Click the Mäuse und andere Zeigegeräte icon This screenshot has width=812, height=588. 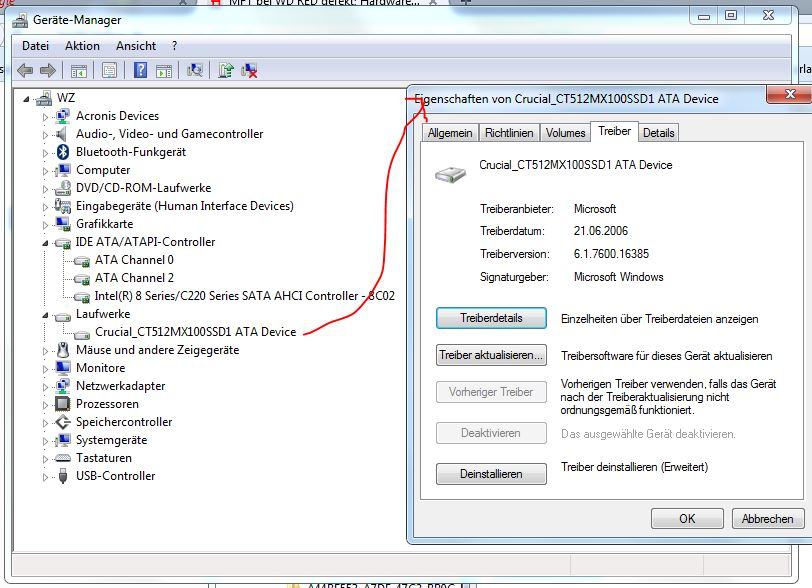[63, 350]
